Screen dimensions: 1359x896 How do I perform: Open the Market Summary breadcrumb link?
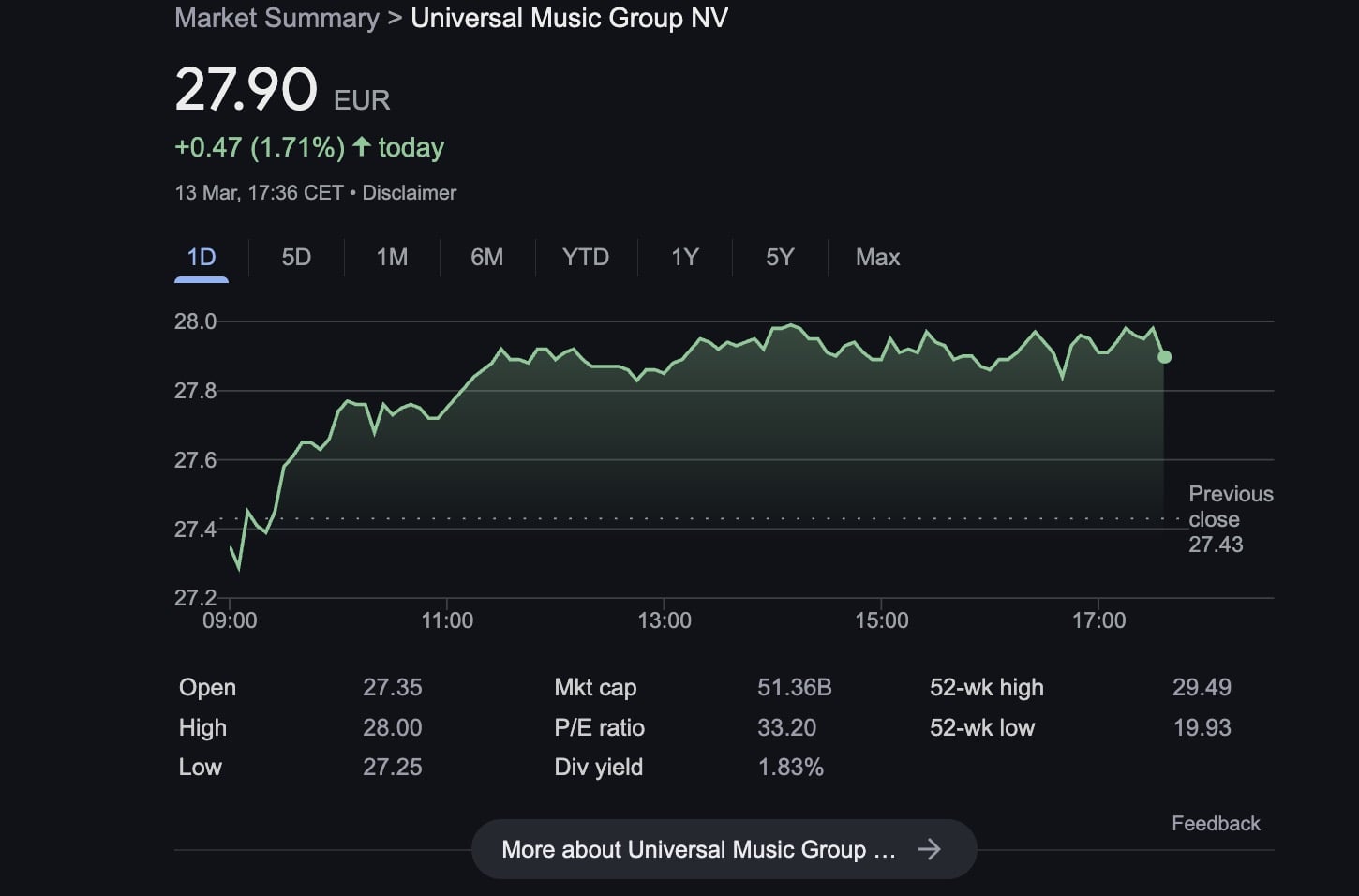[x=276, y=18]
